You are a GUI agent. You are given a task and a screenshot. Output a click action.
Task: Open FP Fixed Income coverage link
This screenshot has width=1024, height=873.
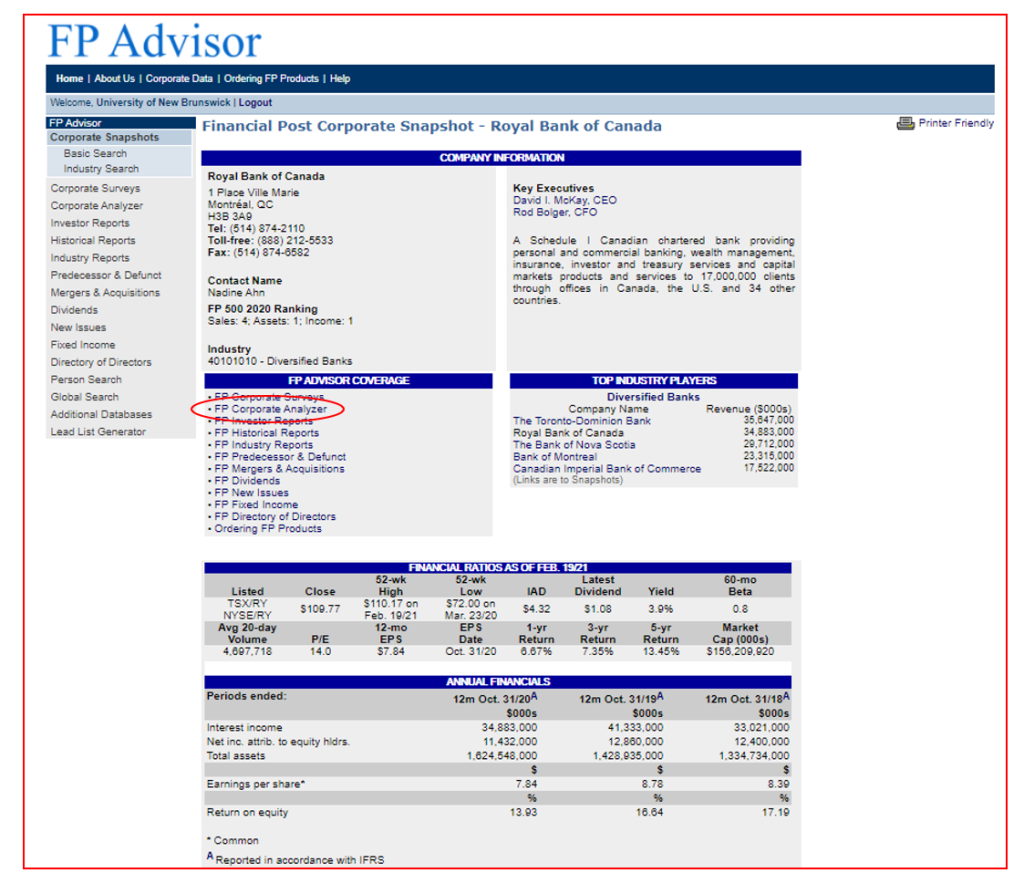click(256, 505)
